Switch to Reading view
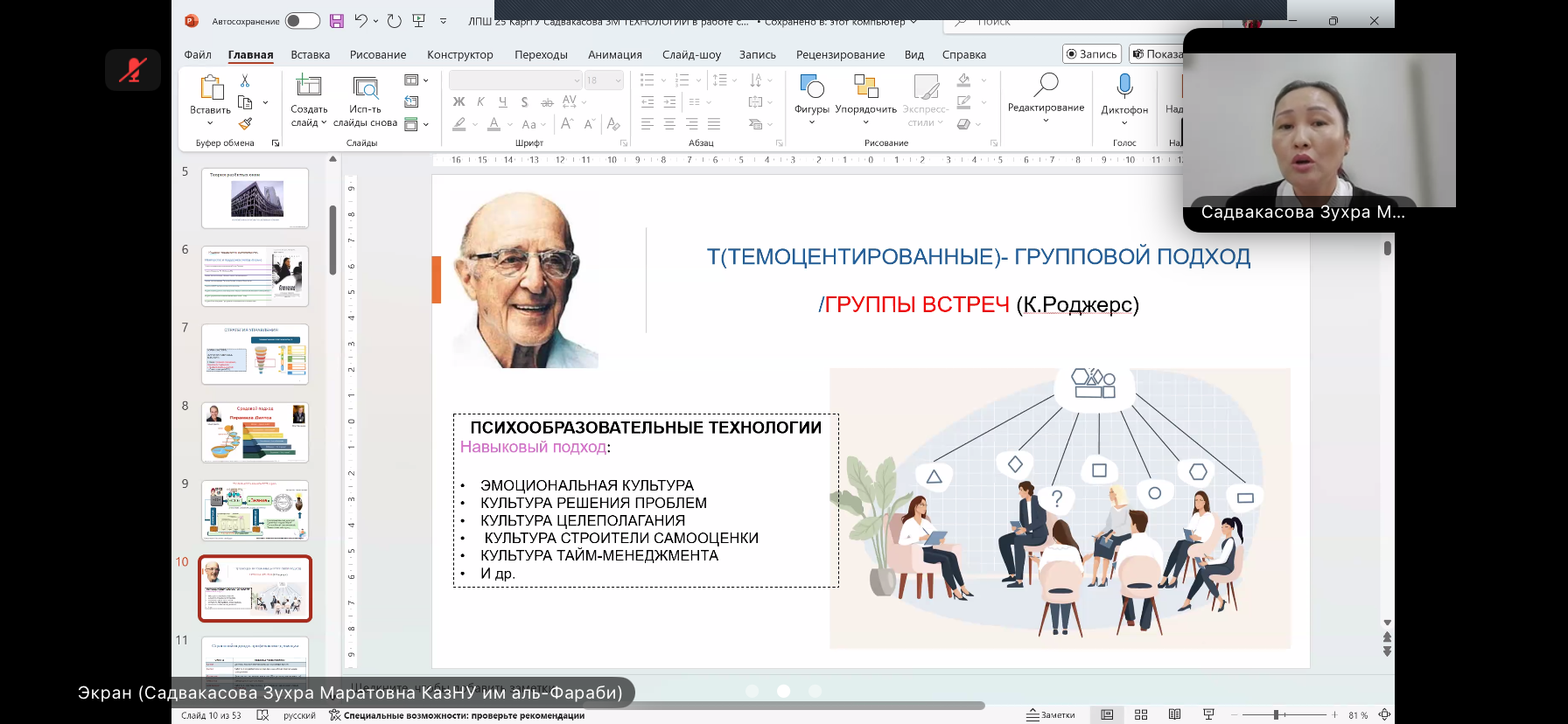The image size is (1568, 724). coord(1174,714)
